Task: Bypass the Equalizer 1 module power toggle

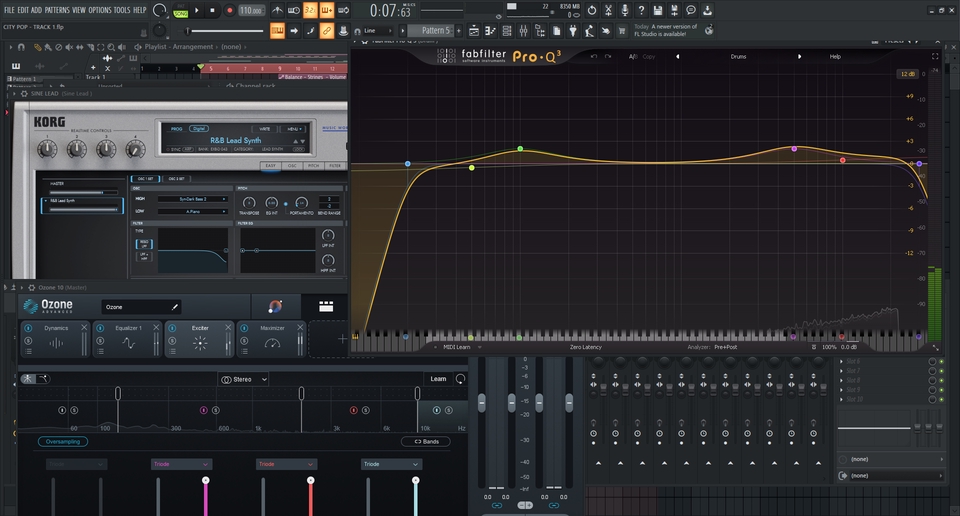Action: pyautogui.click(x=100, y=329)
